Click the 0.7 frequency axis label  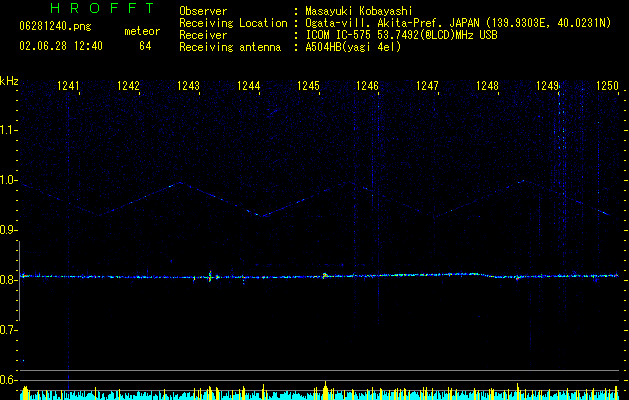point(8,330)
